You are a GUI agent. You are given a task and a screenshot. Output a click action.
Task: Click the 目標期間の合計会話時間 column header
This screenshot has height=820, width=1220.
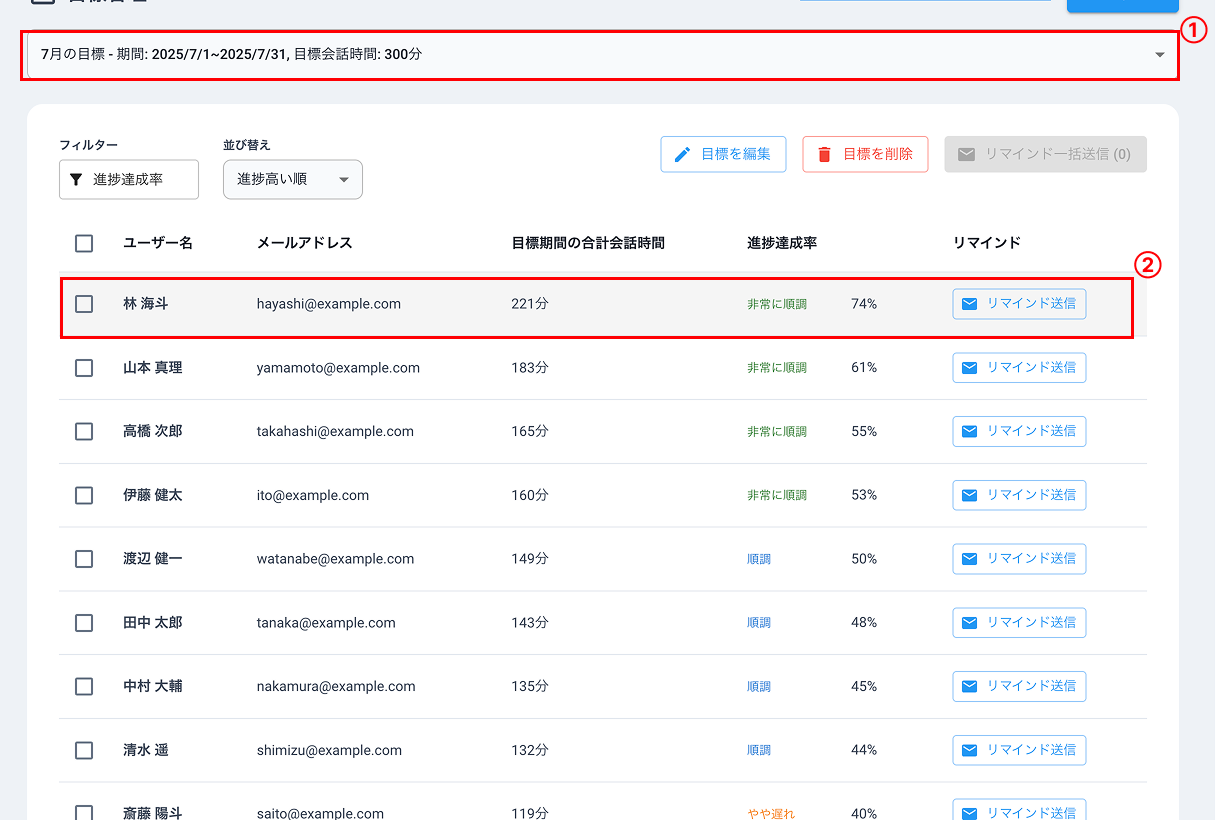[x=588, y=243]
